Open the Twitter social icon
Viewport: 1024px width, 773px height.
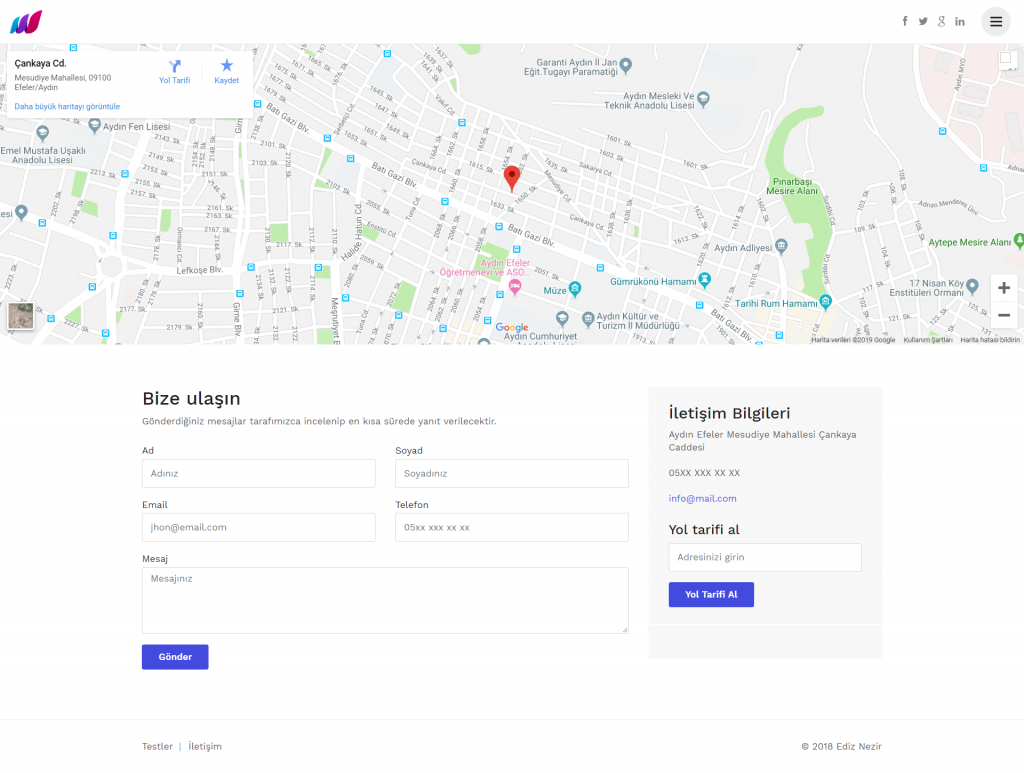point(923,21)
